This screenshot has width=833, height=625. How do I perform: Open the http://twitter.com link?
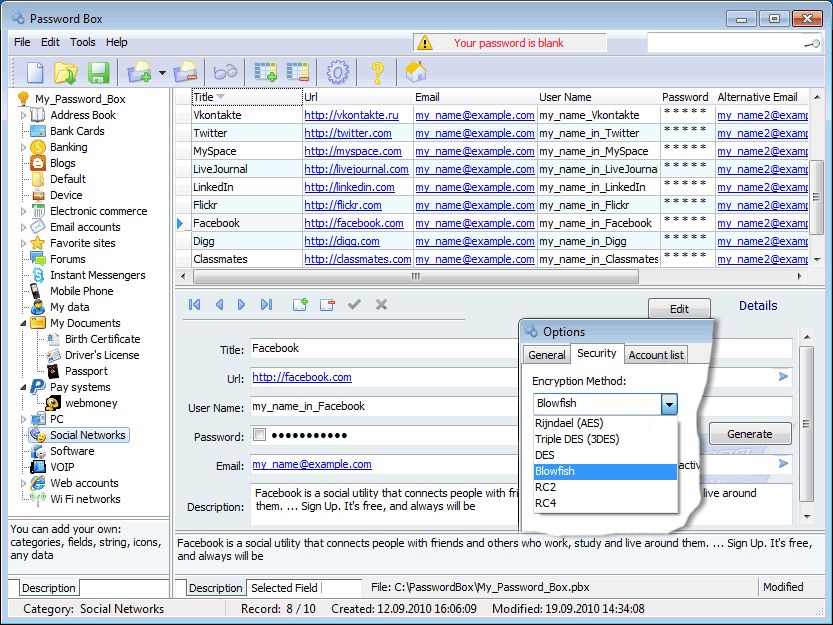coord(348,133)
